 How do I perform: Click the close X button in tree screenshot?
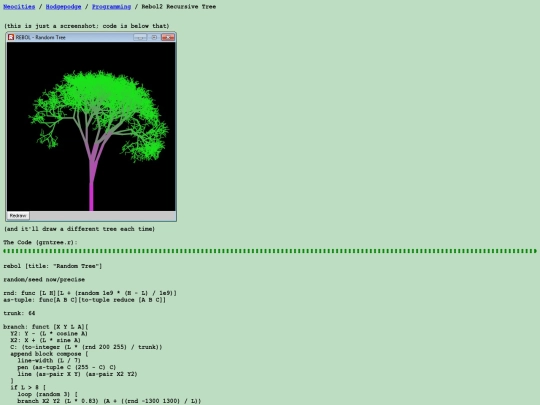[168, 37]
